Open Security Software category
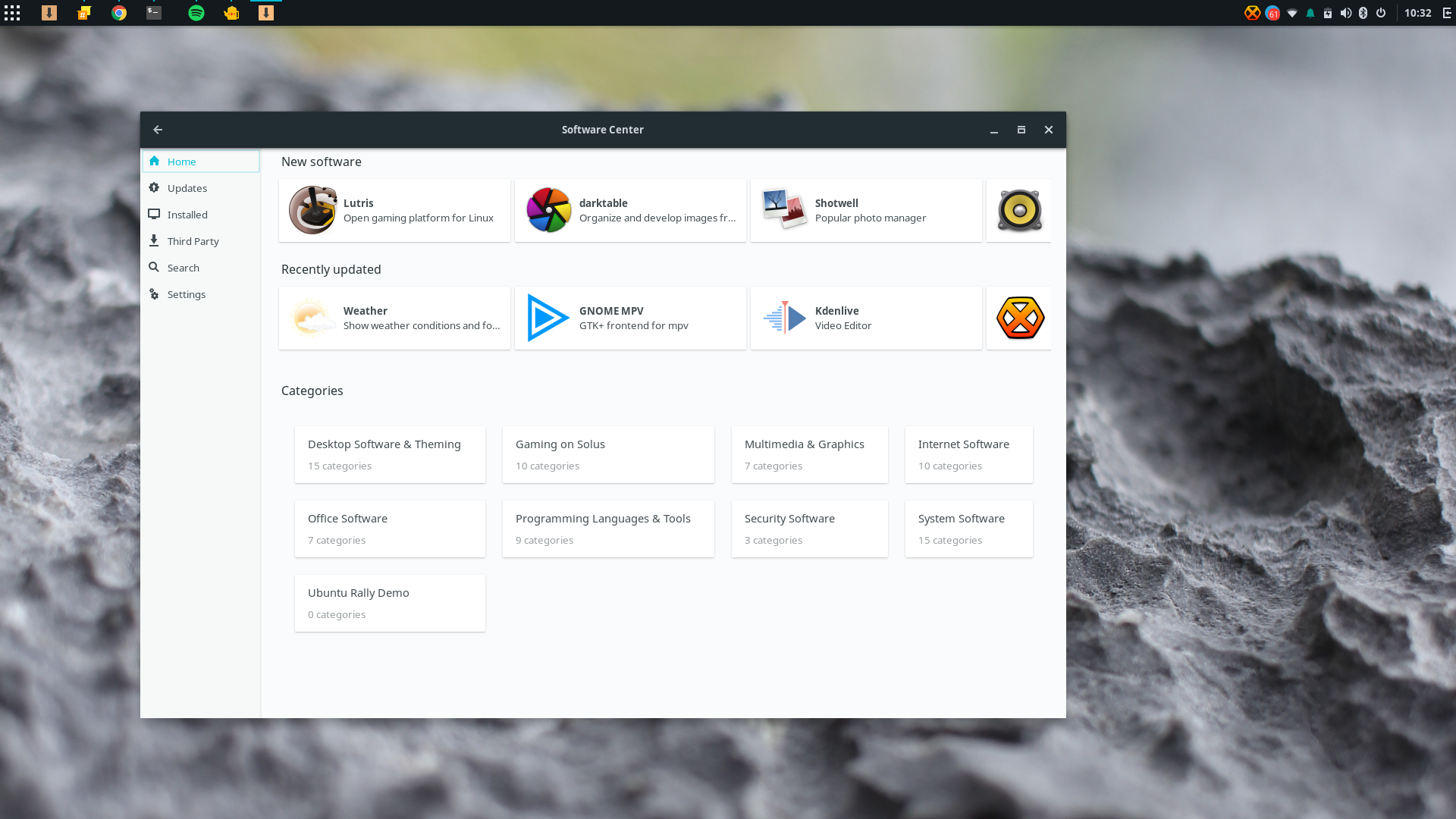Viewport: 1456px width, 819px height. (809, 529)
